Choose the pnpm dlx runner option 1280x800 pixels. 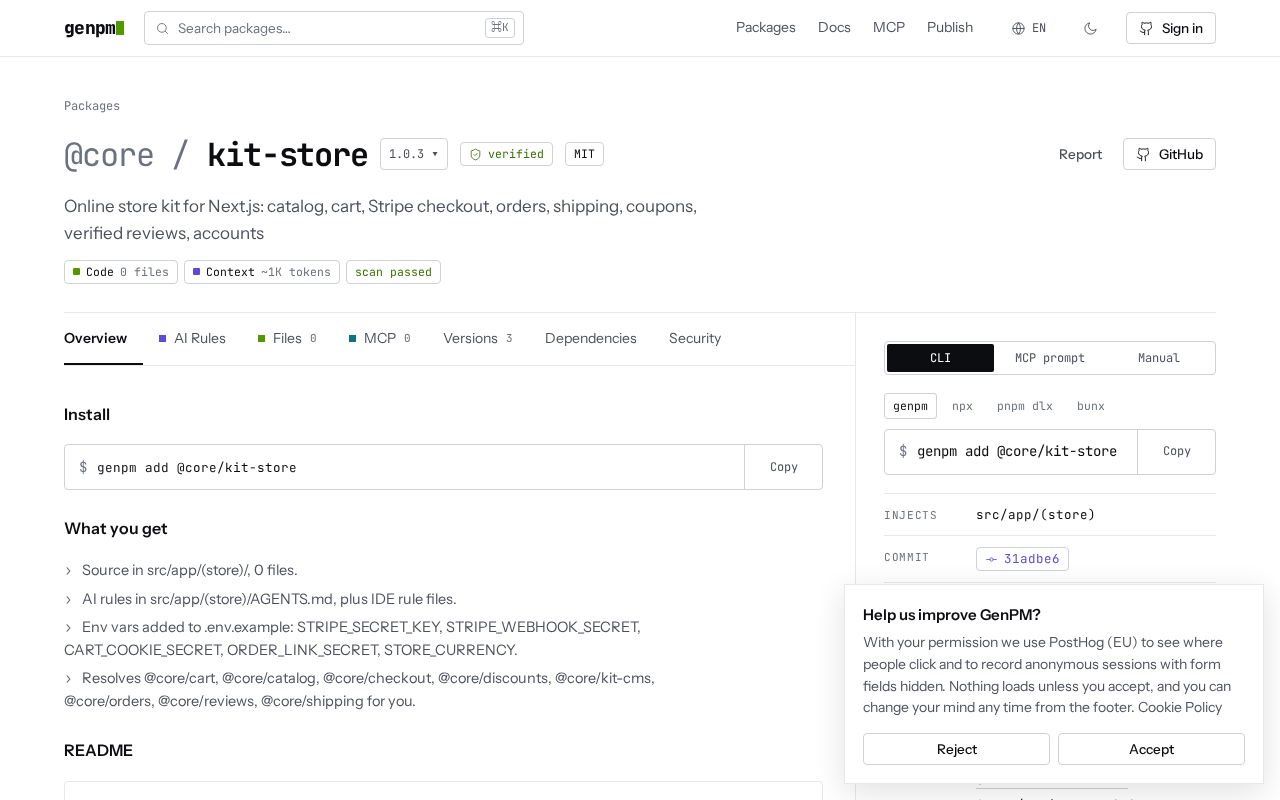click(x=1025, y=406)
